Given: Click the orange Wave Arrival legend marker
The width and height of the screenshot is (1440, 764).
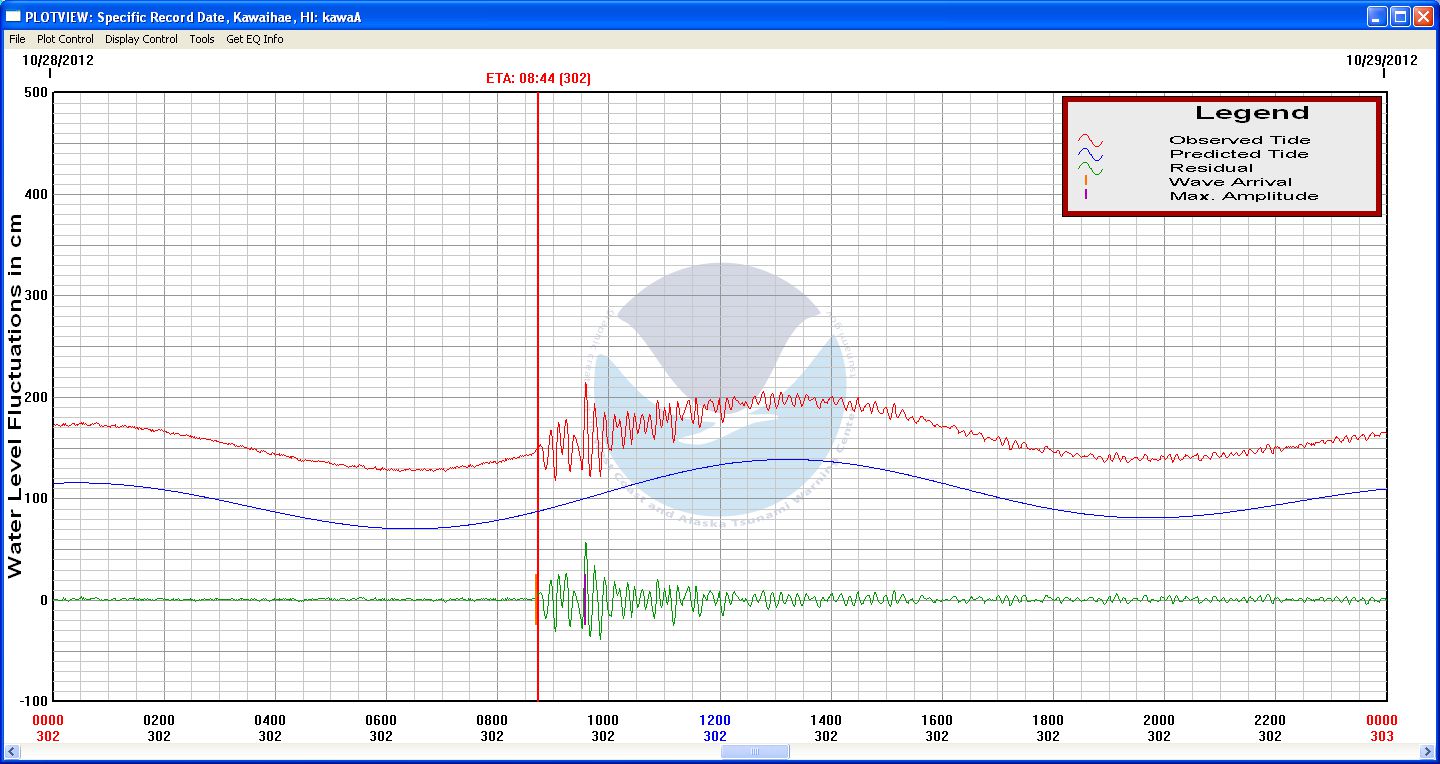Looking at the screenshot, I should (x=1086, y=181).
